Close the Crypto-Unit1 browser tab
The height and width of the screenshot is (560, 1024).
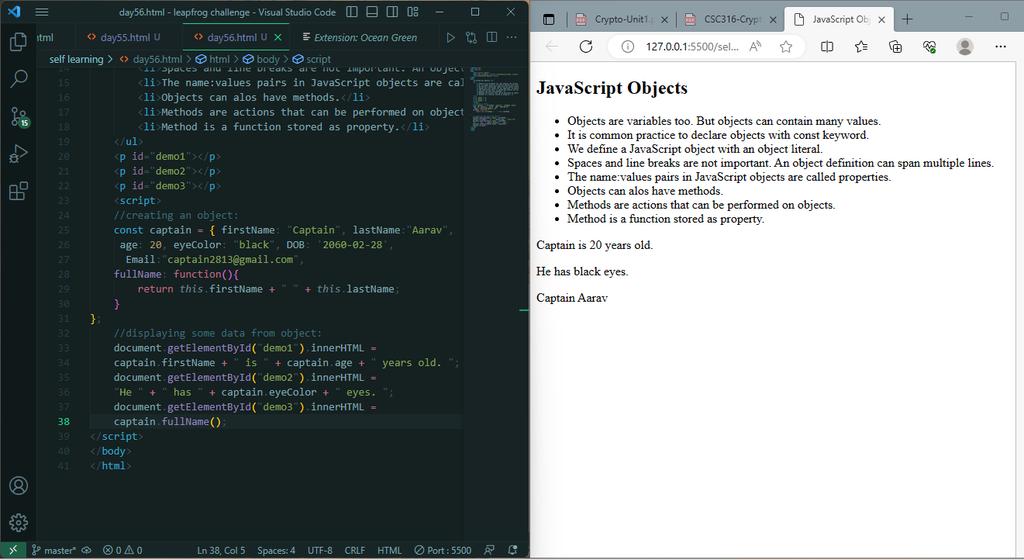(x=664, y=20)
